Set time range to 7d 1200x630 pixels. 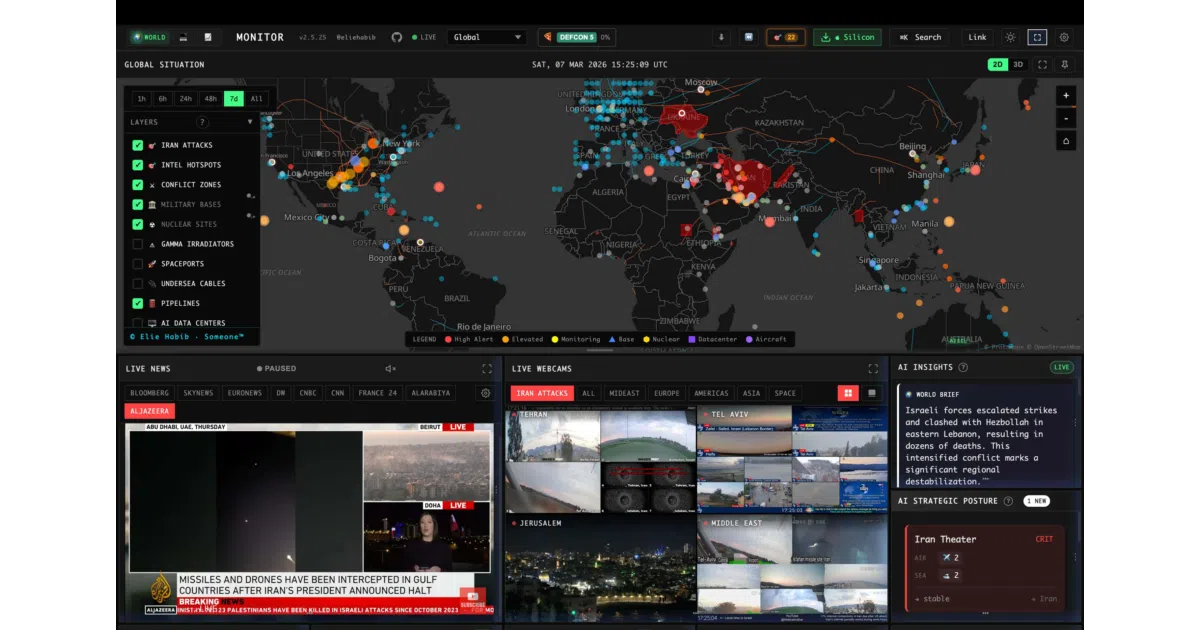click(233, 98)
